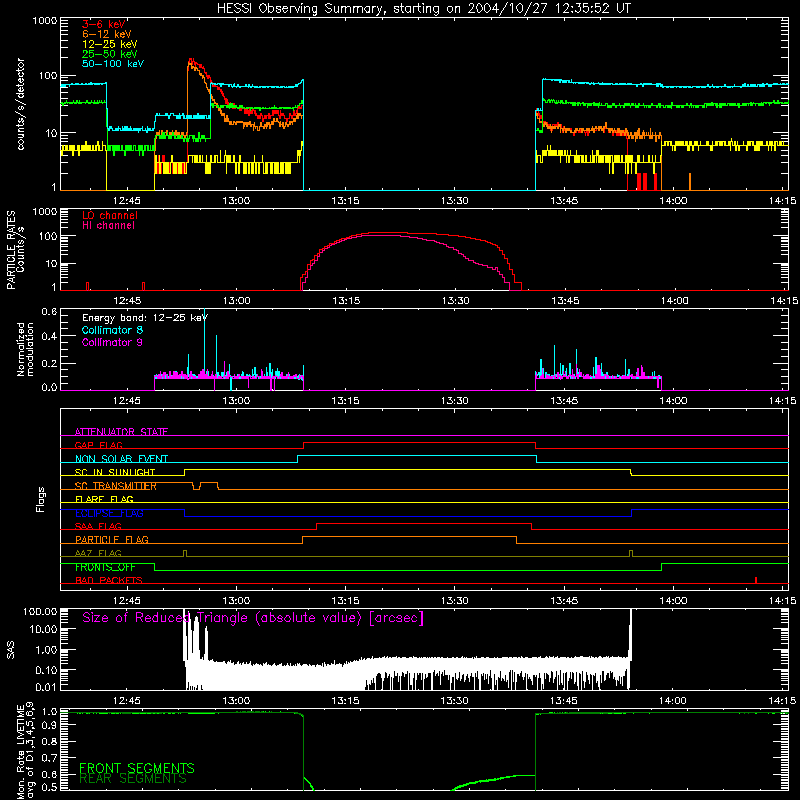Click the ECLIPSE FLAG label
Screen dimensions: 800x800
click(109, 513)
